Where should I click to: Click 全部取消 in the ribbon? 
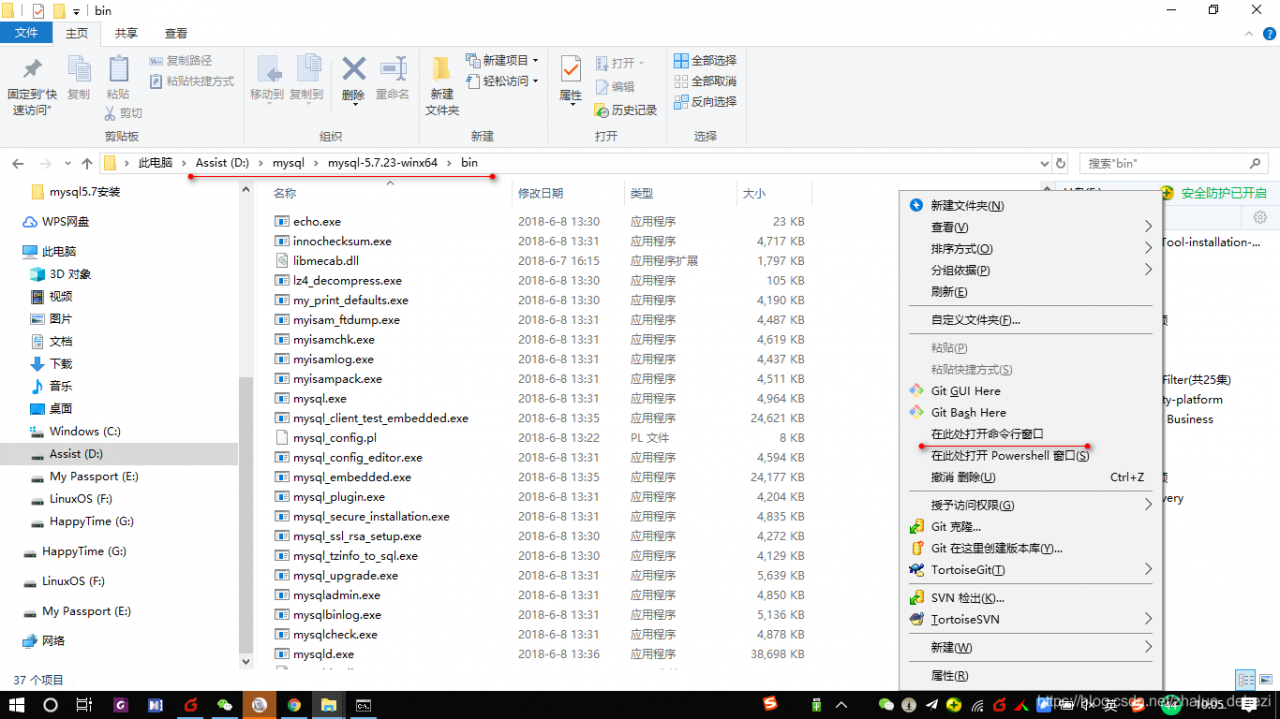click(x=705, y=81)
